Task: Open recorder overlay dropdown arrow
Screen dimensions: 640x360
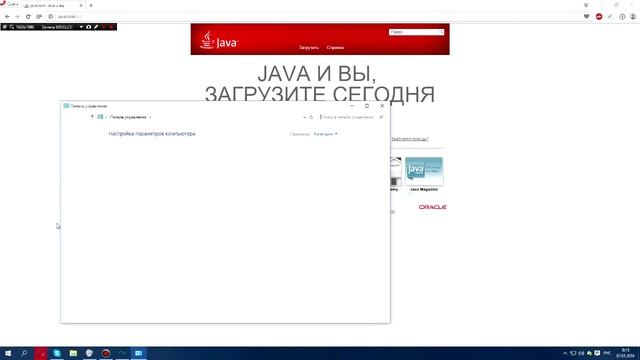Action: [x=81, y=27]
